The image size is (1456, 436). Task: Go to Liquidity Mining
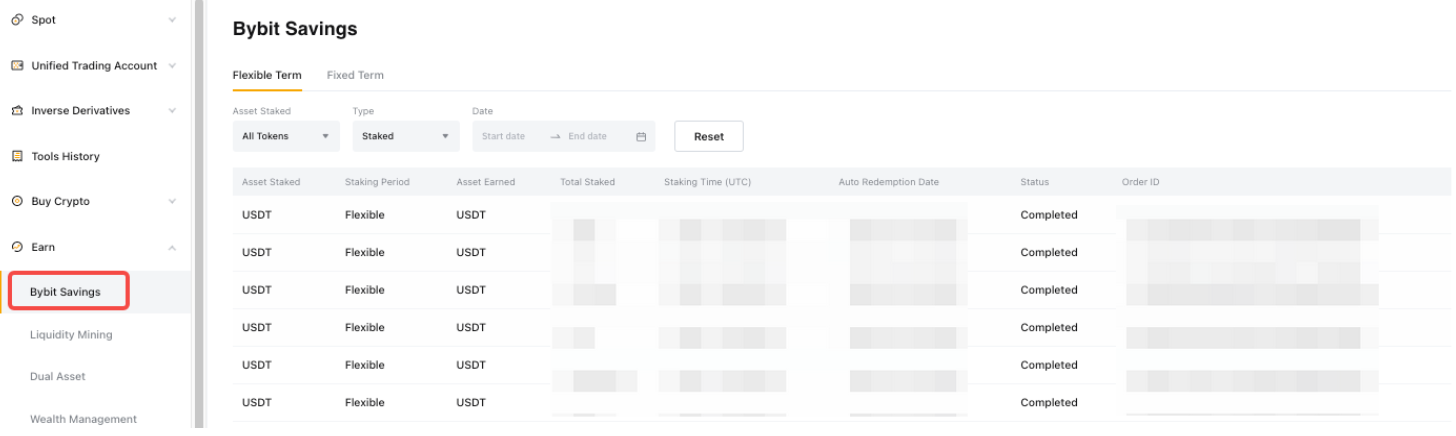[x=71, y=335]
